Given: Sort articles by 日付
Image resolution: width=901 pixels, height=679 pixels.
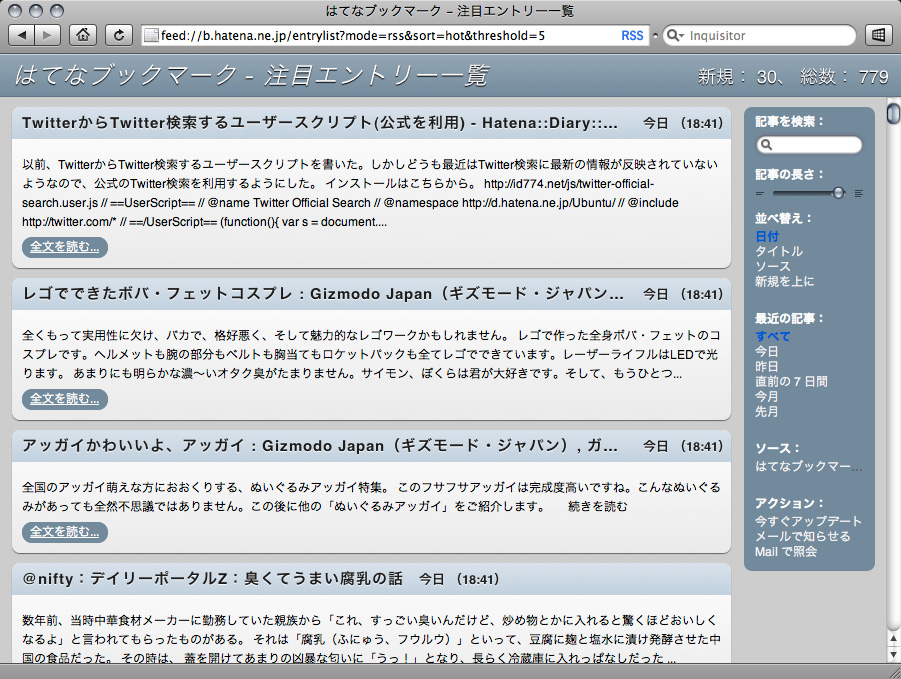Looking at the screenshot, I should pyautogui.click(x=767, y=236).
